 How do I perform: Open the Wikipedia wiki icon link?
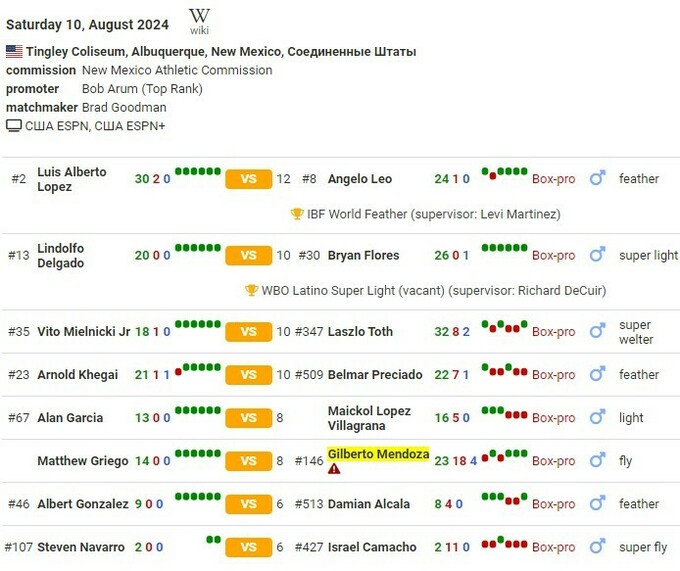[x=200, y=20]
